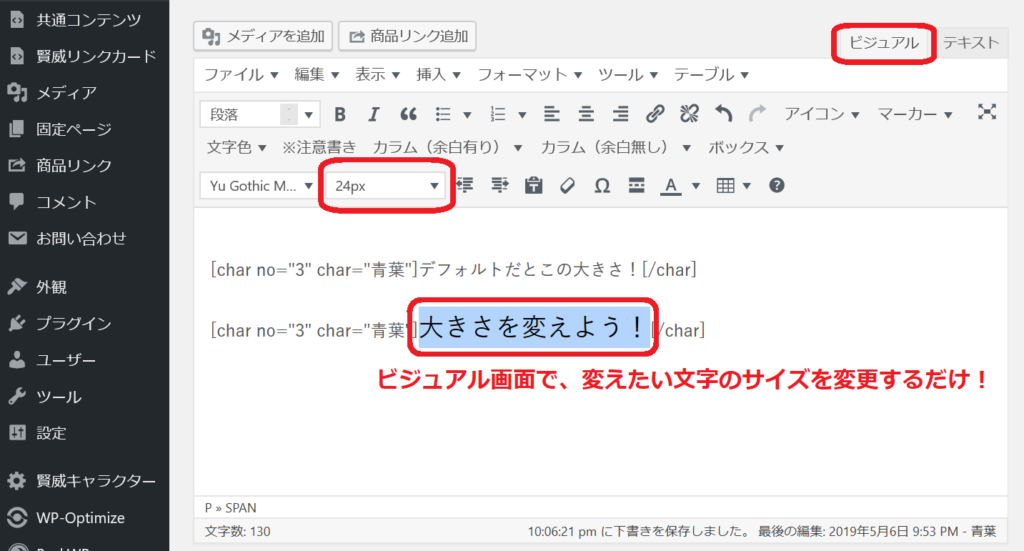Toggle bold formatting
This screenshot has height=551, width=1024.
click(340, 115)
